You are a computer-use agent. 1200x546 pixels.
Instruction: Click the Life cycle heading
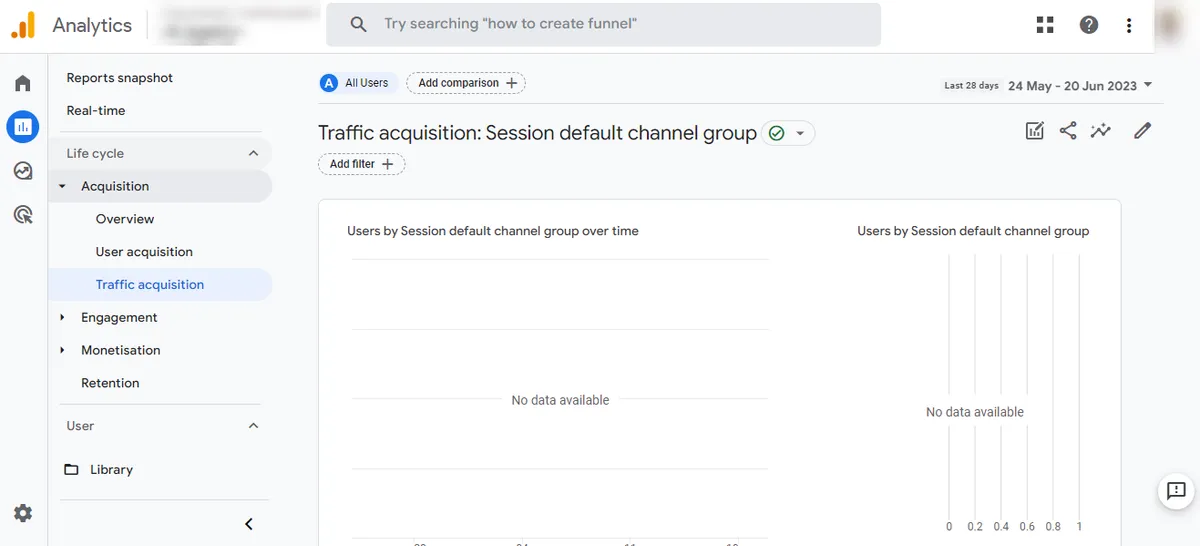tap(95, 153)
